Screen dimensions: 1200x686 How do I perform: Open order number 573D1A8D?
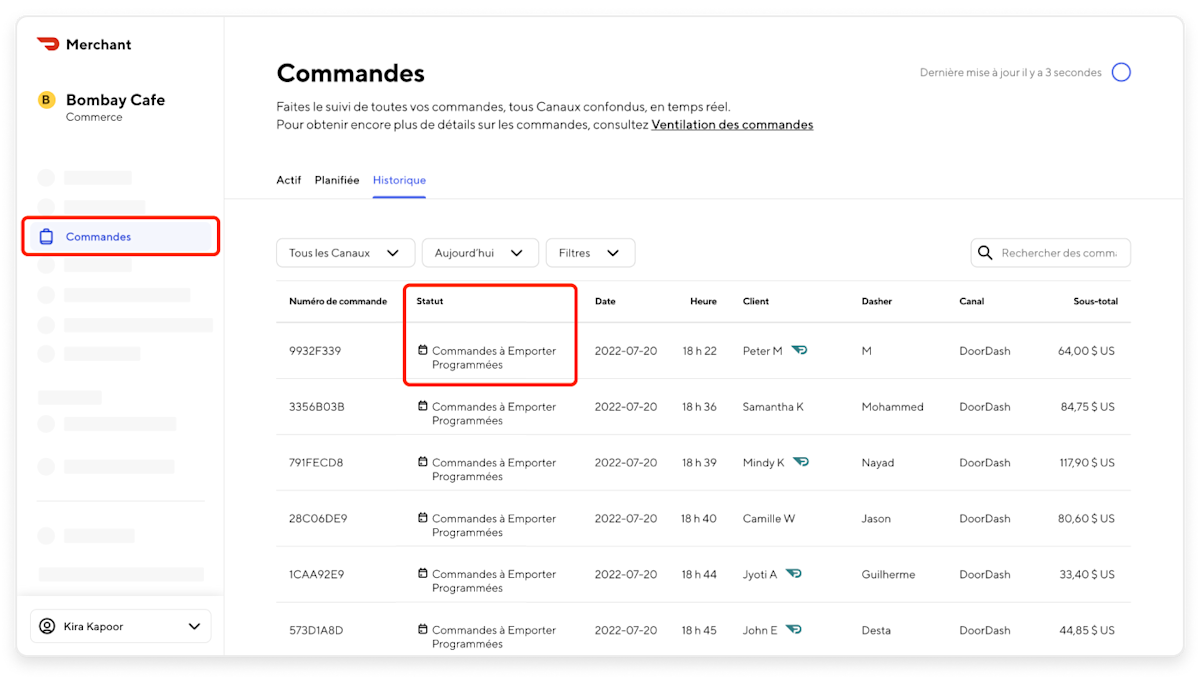click(x=317, y=630)
